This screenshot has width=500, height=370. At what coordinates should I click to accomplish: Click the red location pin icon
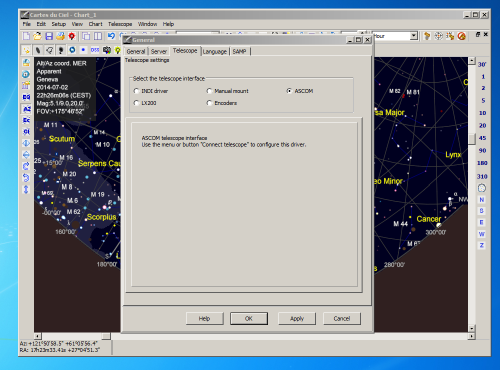(x=72, y=36)
